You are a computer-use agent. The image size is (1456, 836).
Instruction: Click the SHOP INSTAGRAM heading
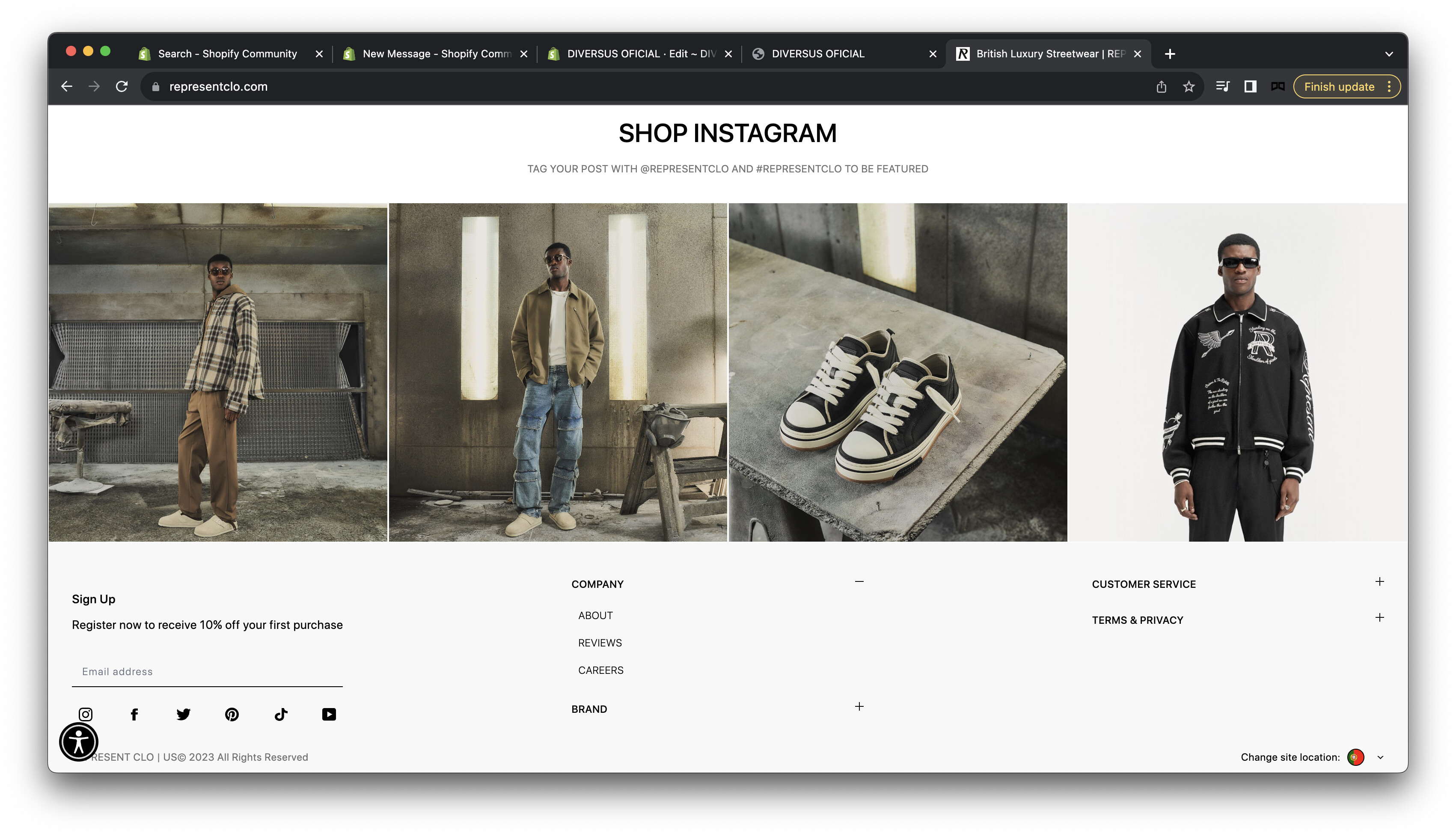(x=727, y=133)
